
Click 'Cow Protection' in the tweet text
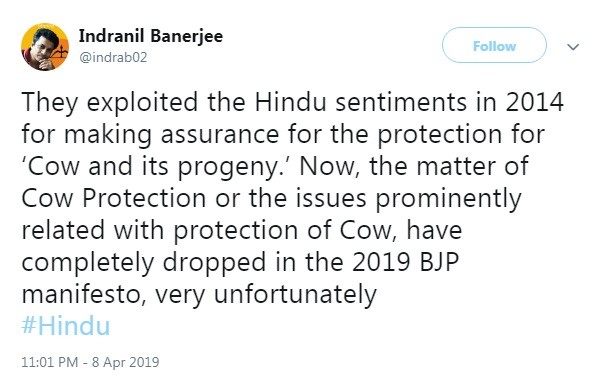(x=114, y=198)
